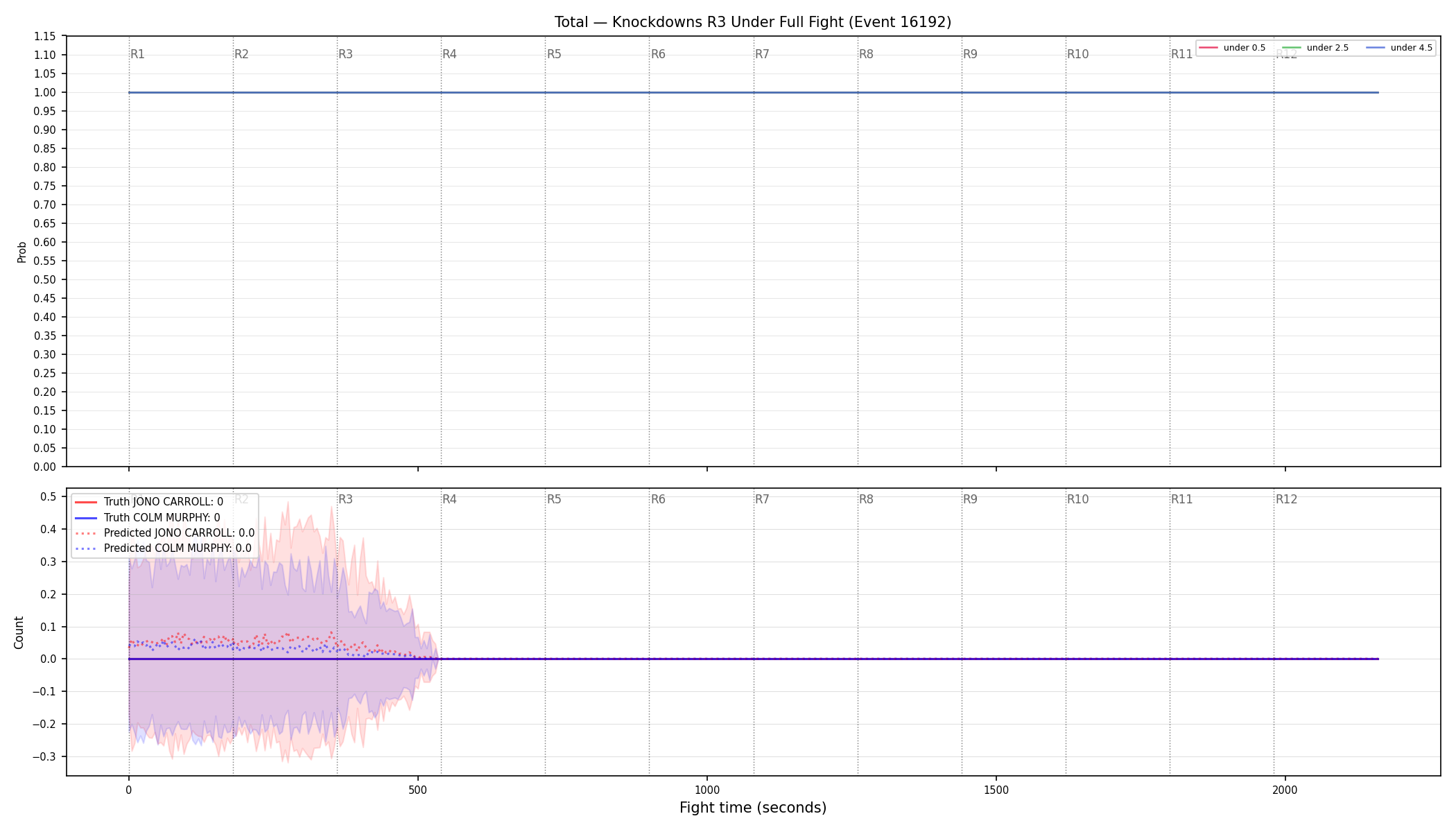Click the 1.00 tick on Prob axis
The image size is (1456, 832).
[x=45, y=92]
